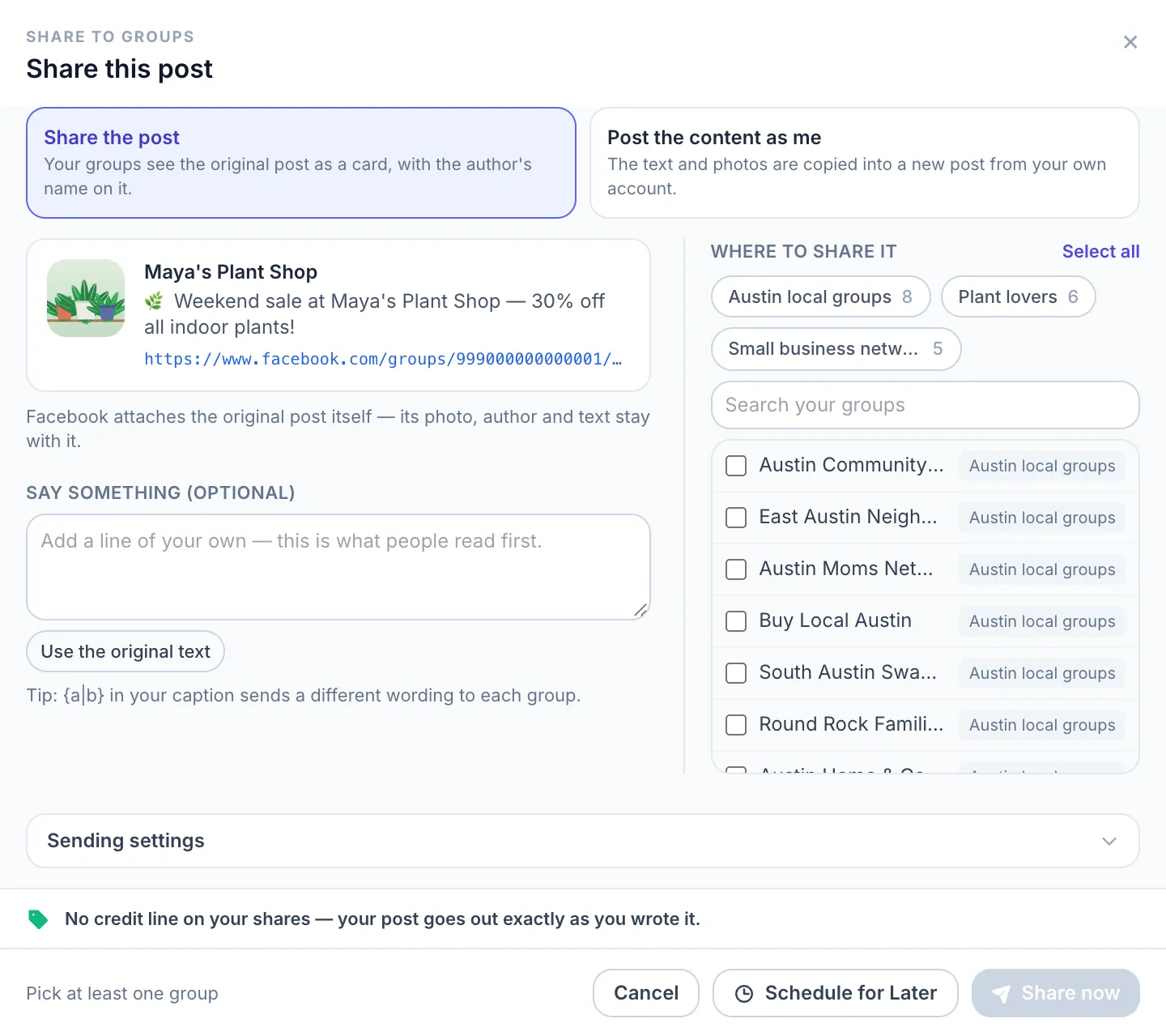This screenshot has width=1166, height=1036.
Task: Focus the Search your groups field
Action: pos(926,405)
